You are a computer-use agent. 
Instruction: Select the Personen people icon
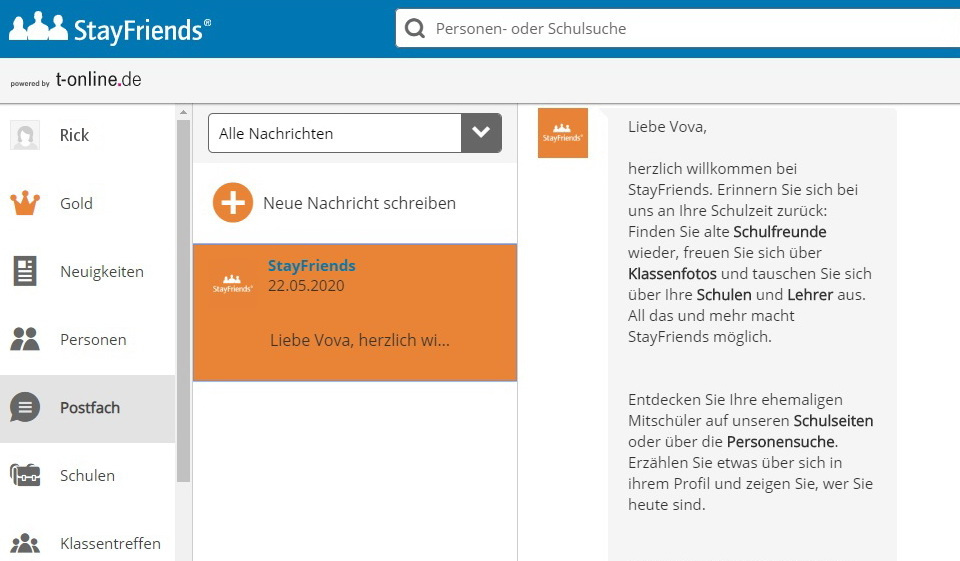point(25,339)
